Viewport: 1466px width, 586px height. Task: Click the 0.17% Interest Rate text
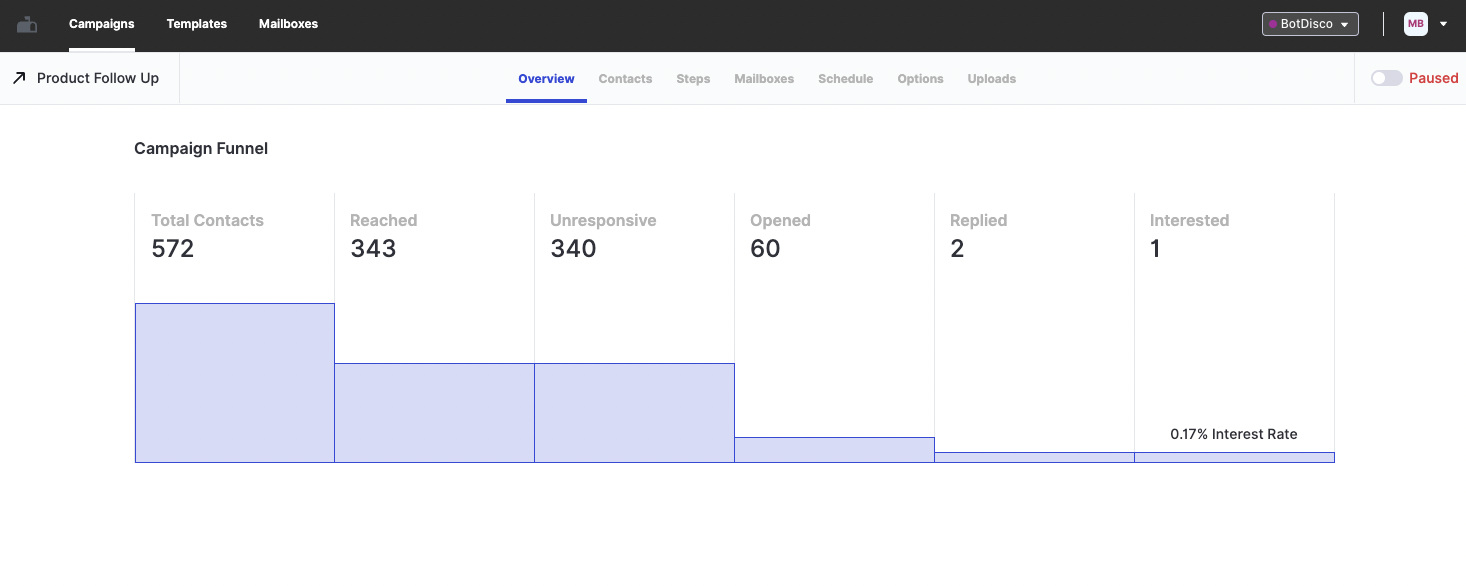(x=1234, y=434)
